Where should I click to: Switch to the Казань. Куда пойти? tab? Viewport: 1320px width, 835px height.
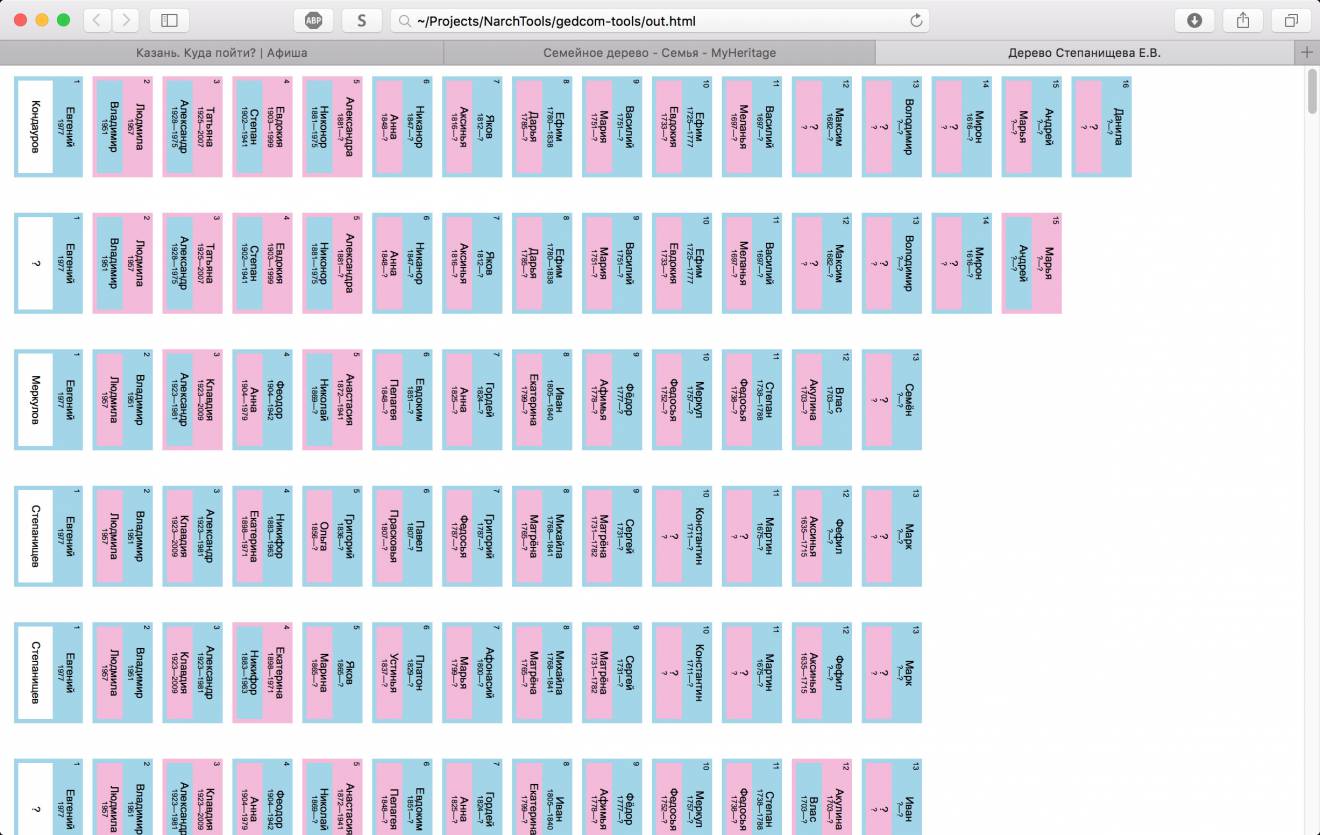click(x=221, y=52)
